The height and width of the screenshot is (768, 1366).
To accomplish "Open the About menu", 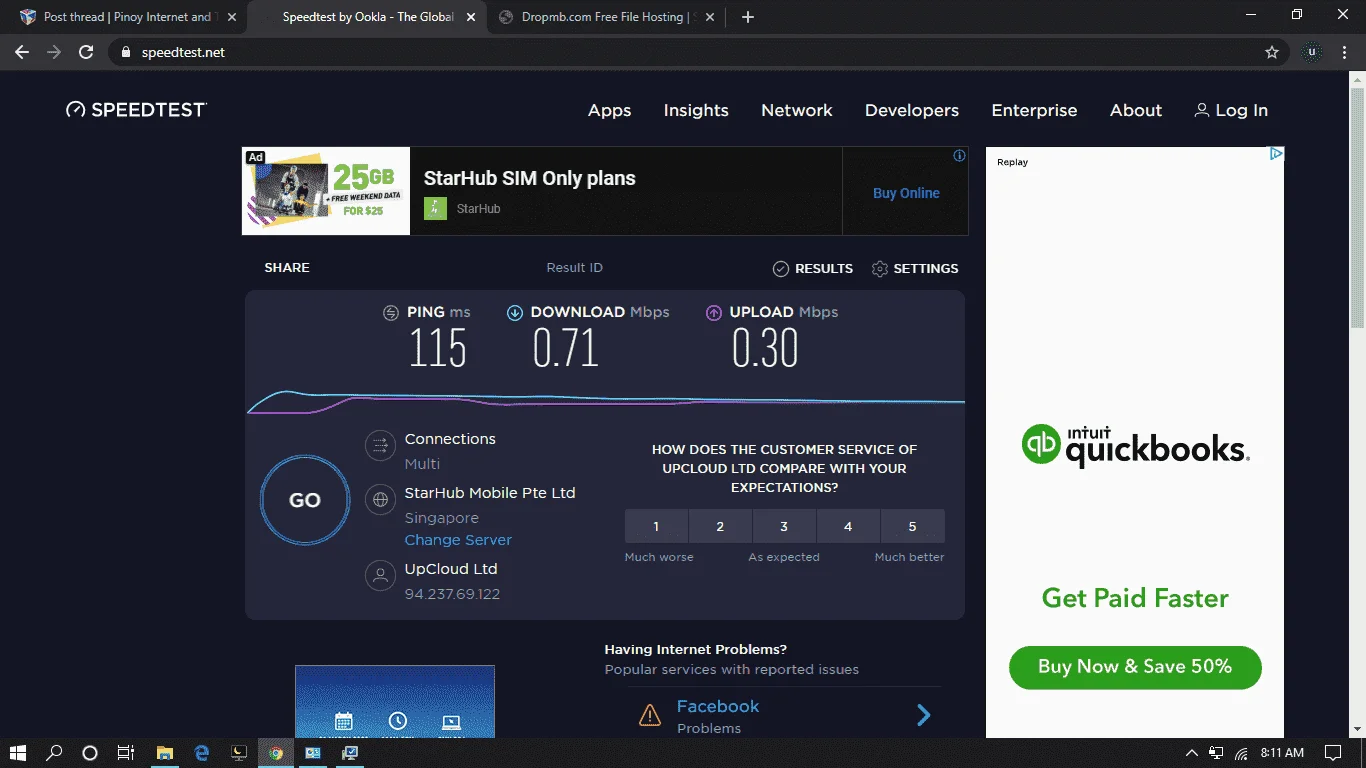I will (x=1136, y=110).
